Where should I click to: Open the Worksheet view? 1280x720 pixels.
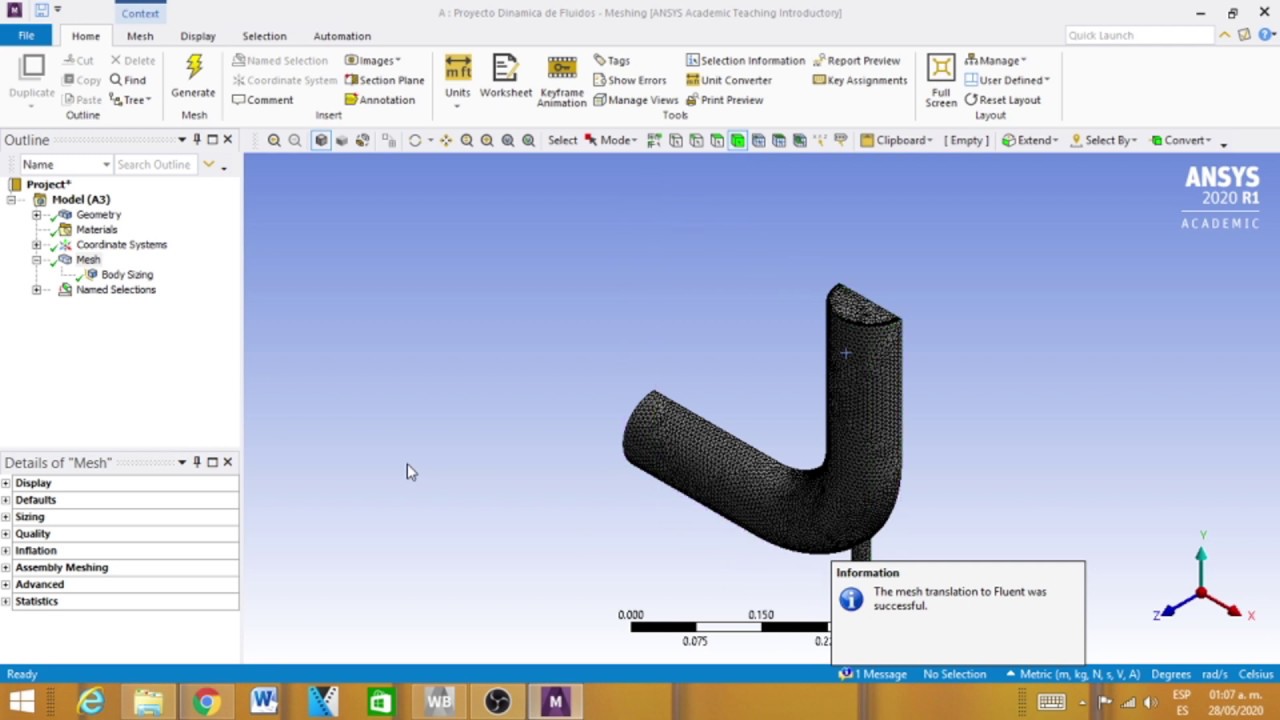[x=506, y=76]
